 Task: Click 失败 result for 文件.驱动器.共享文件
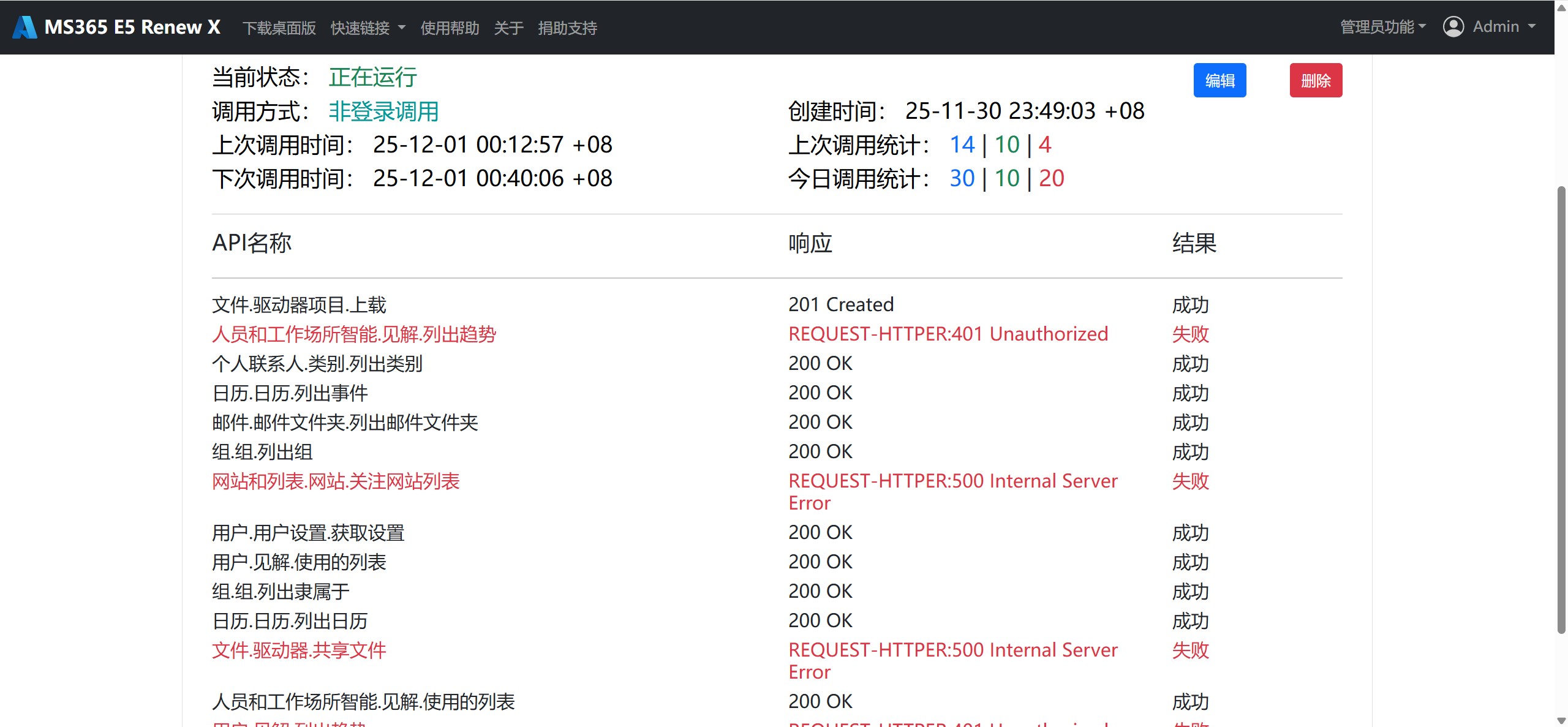pyautogui.click(x=1191, y=650)
